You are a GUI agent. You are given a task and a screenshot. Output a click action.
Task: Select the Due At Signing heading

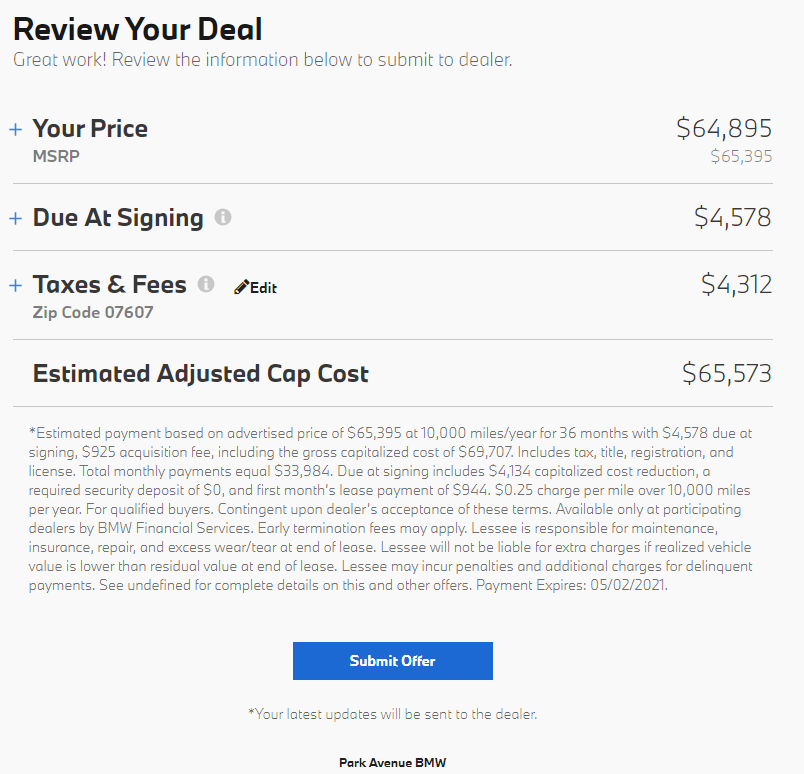click(x=118, y=218)
